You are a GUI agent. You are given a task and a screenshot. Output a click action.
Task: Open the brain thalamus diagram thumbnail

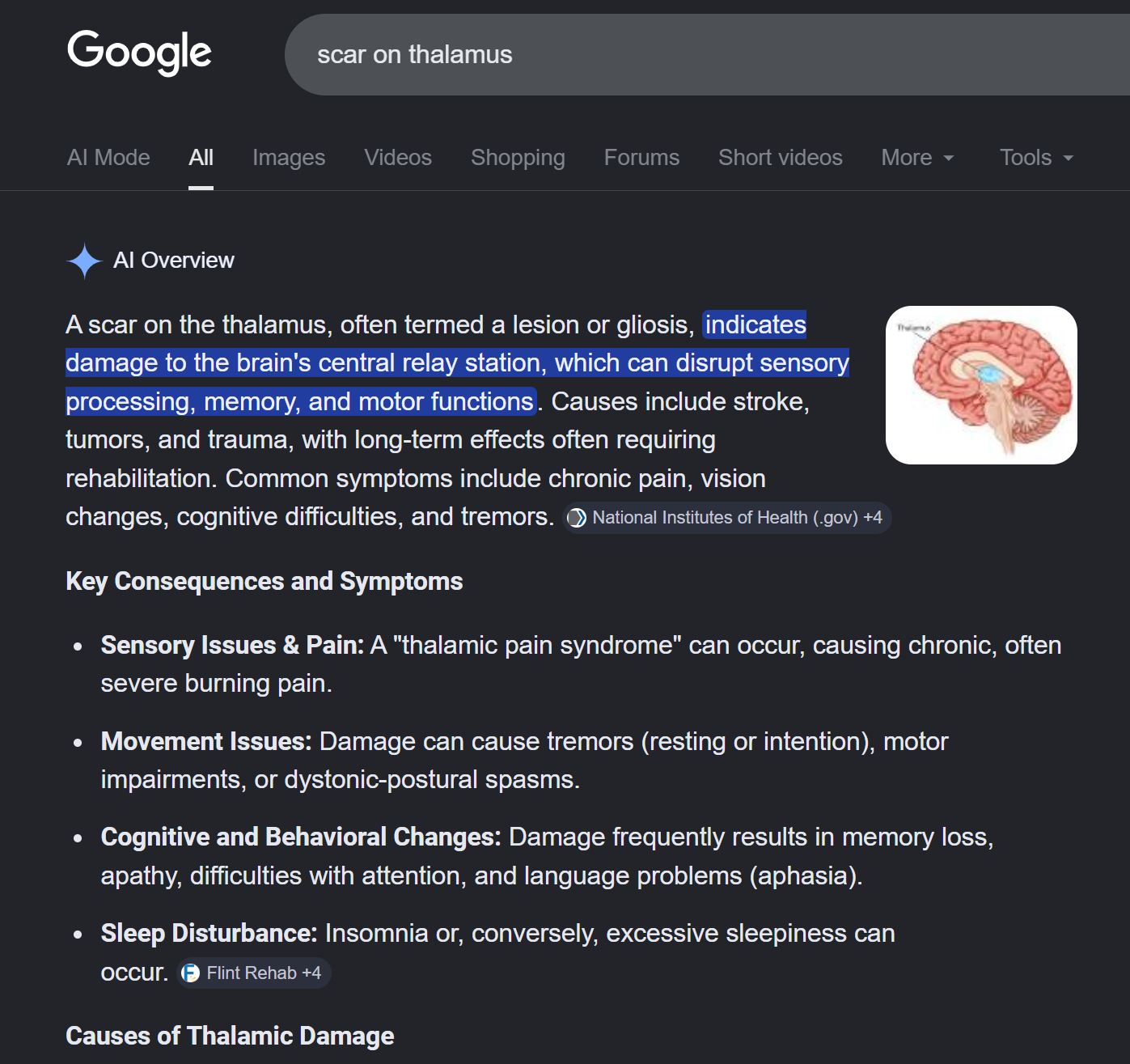click(x=981, y=385)
